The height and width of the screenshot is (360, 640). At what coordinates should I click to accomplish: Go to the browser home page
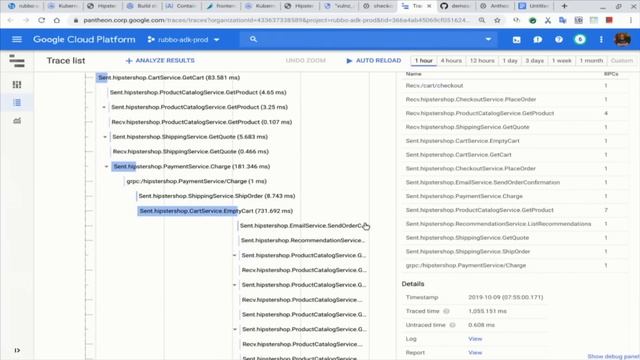pos(57,20)
